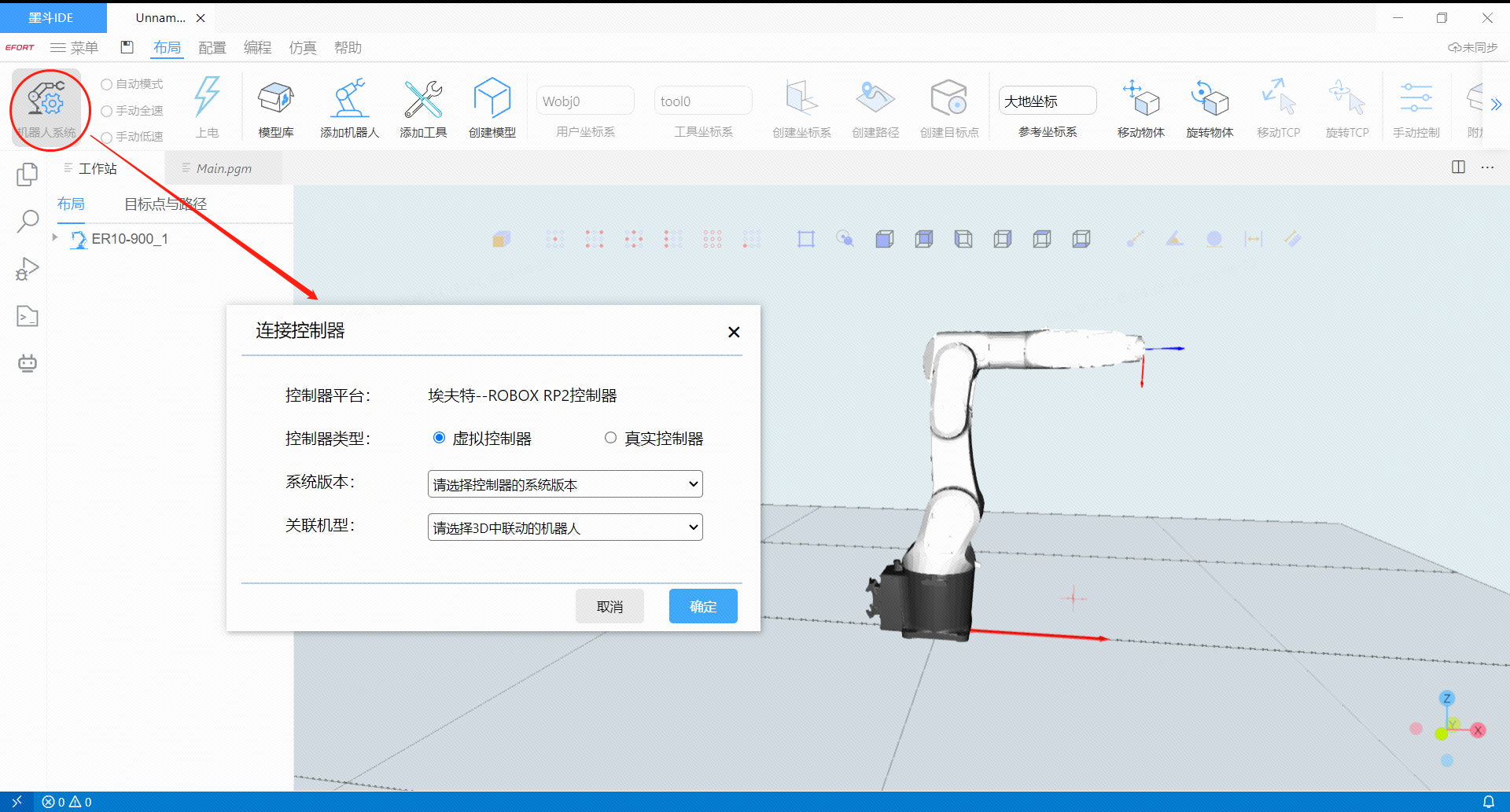
Task: Open the search icon in left sidebar
Action: click(28, 221)
